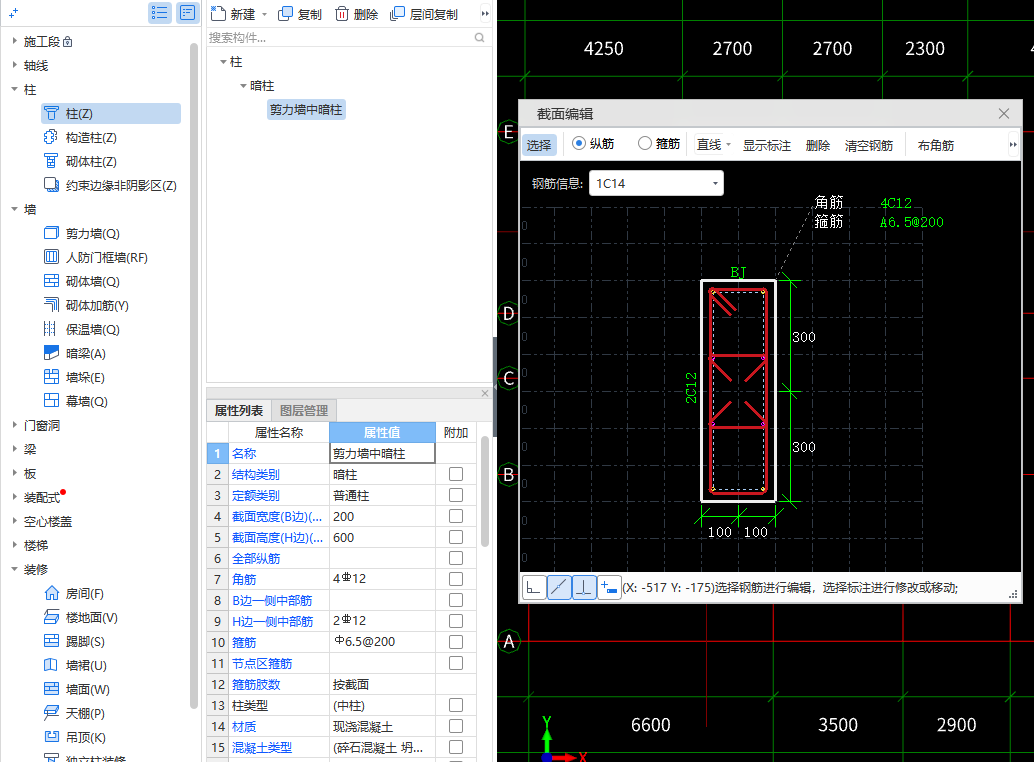
Task: Collapse the 暗柱 component group
Action: [243, 86]
